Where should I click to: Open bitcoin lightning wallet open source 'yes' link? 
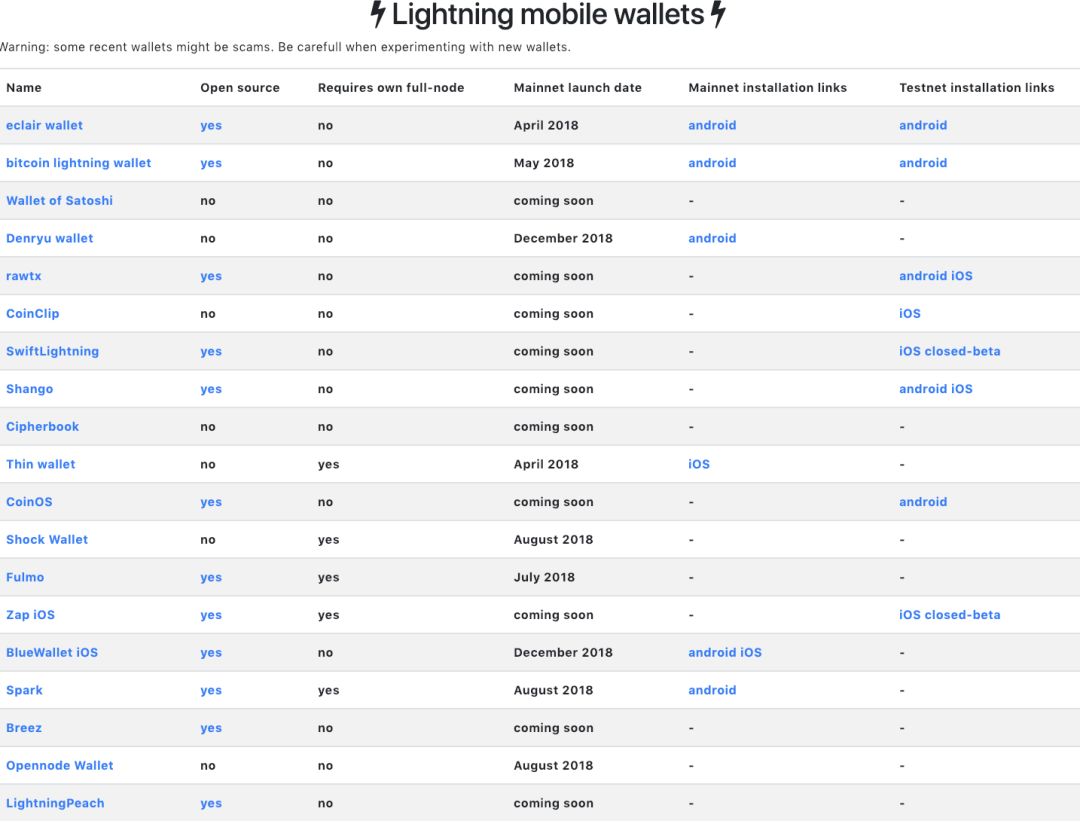click(211, 163)
